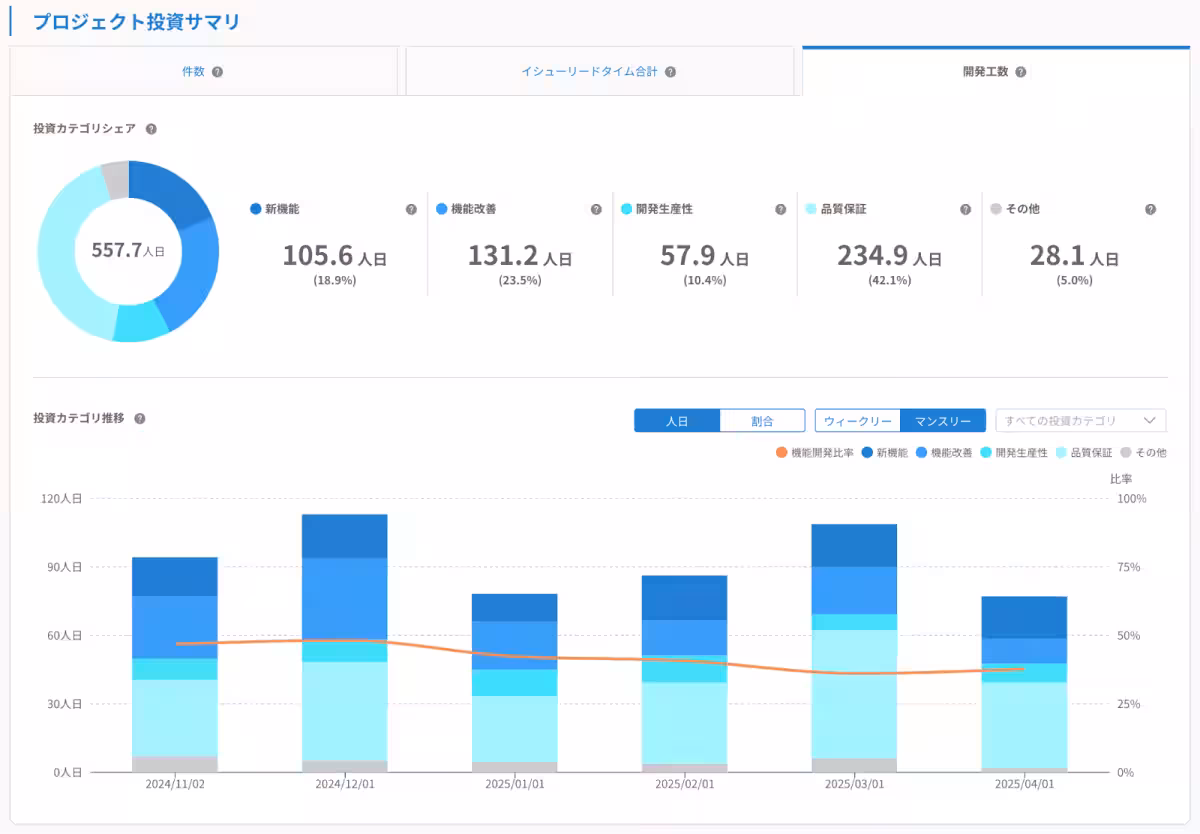Click 品質保証 legend color swatch

pos(1061,453)
